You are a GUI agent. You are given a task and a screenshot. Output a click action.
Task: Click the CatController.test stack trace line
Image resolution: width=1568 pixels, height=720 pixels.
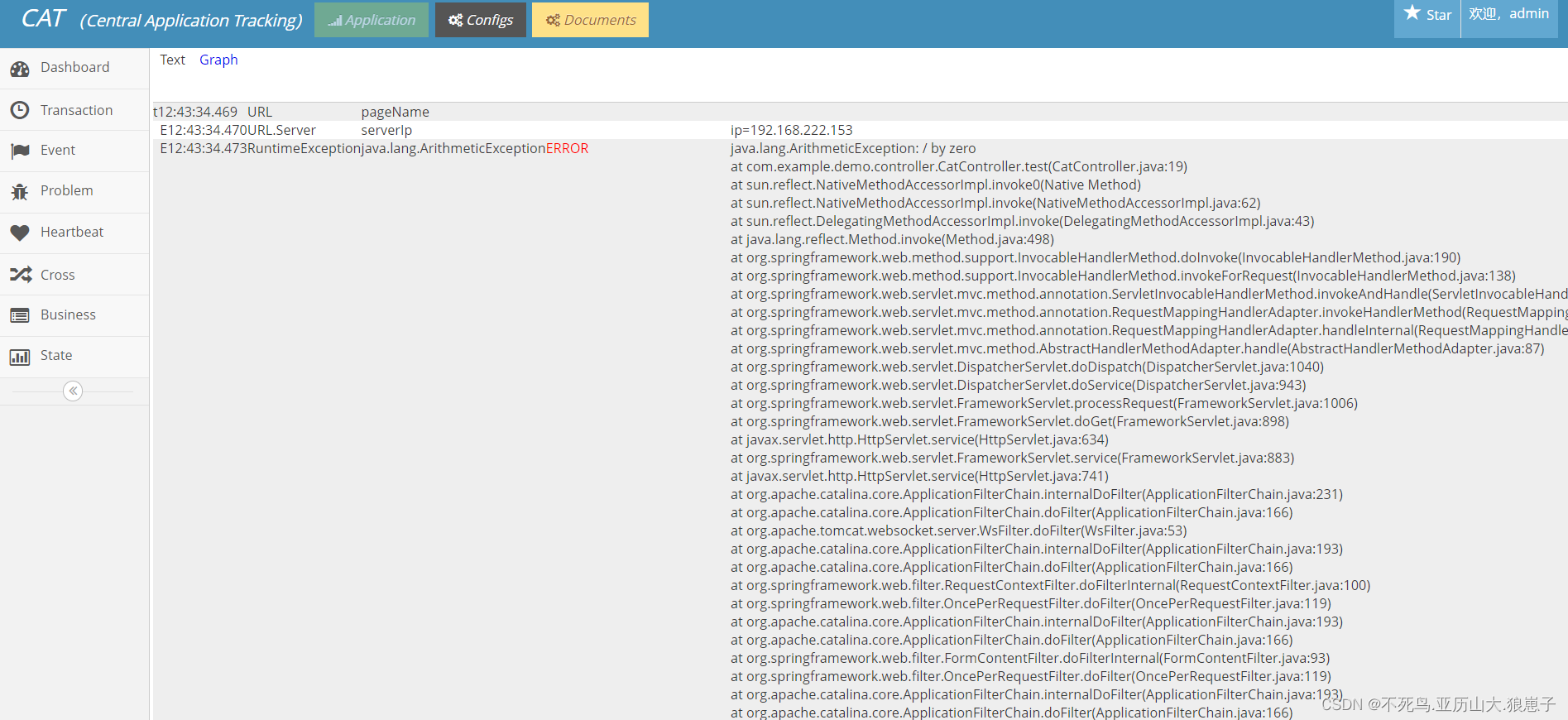[x=959, y=167]
